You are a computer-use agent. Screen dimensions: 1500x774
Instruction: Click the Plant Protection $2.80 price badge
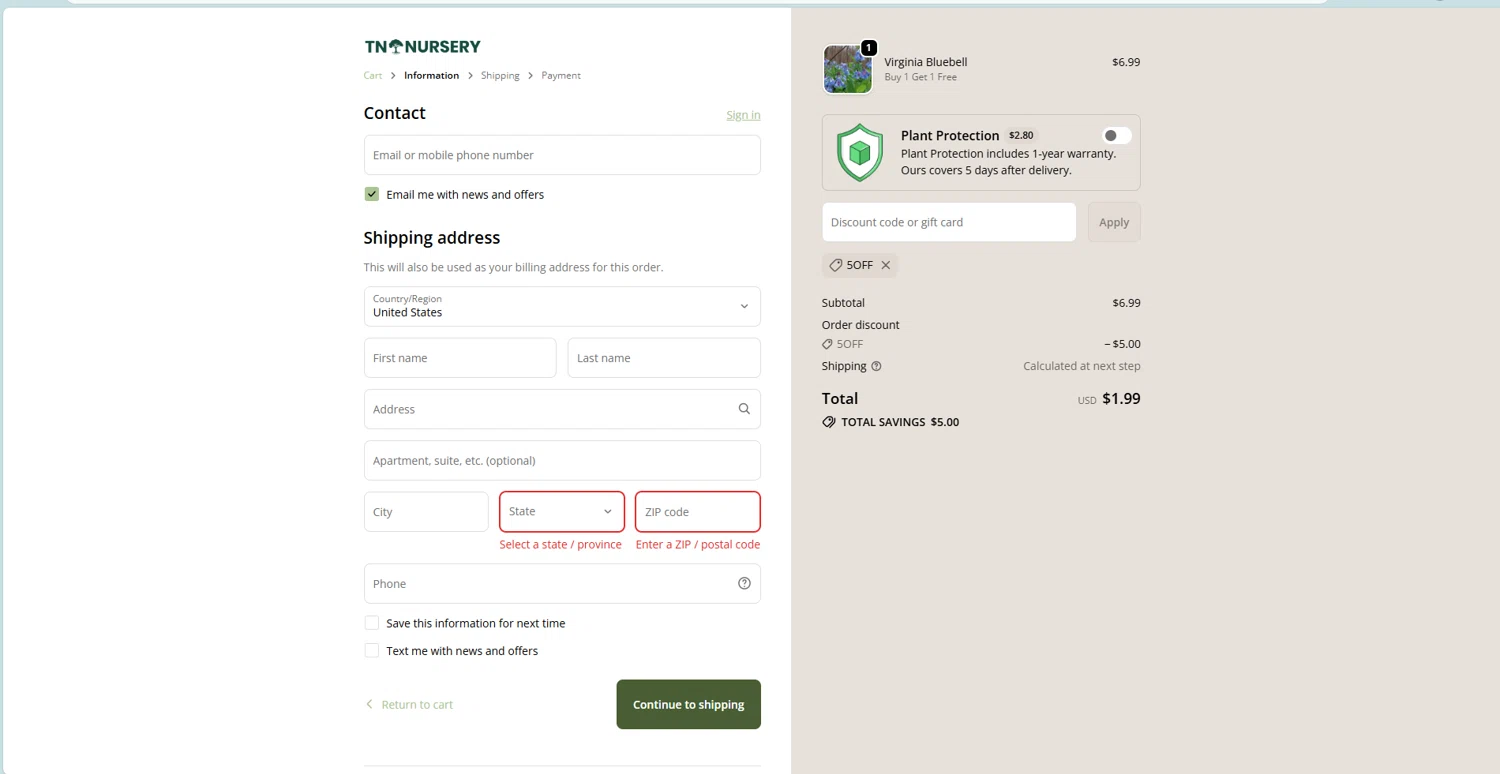1021,135
